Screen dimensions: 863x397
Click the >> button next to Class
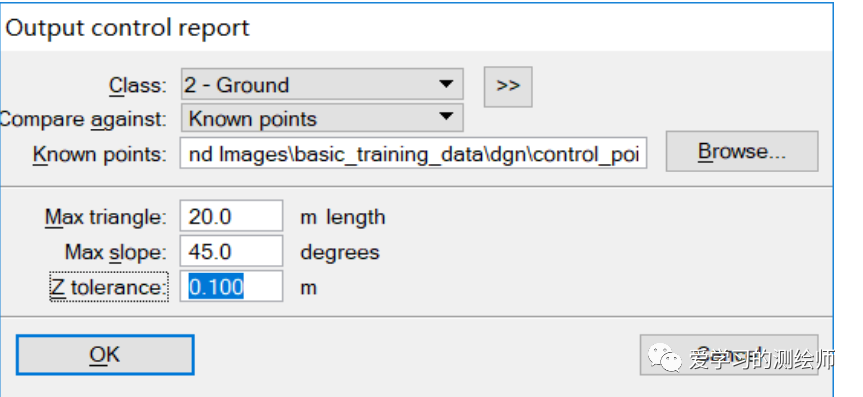[x=508, y=86]
